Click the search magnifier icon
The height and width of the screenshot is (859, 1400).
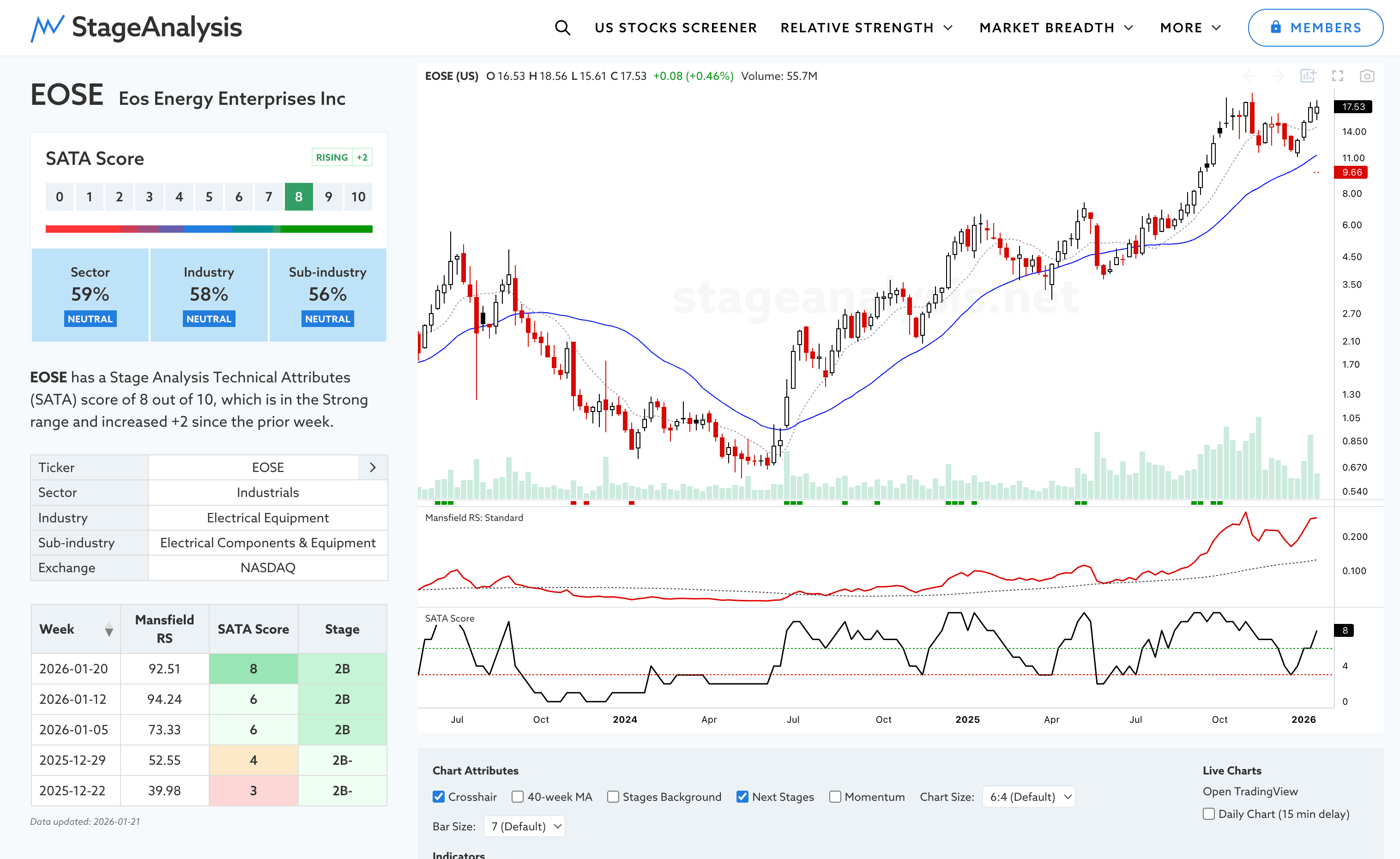[x=562, y=27]
